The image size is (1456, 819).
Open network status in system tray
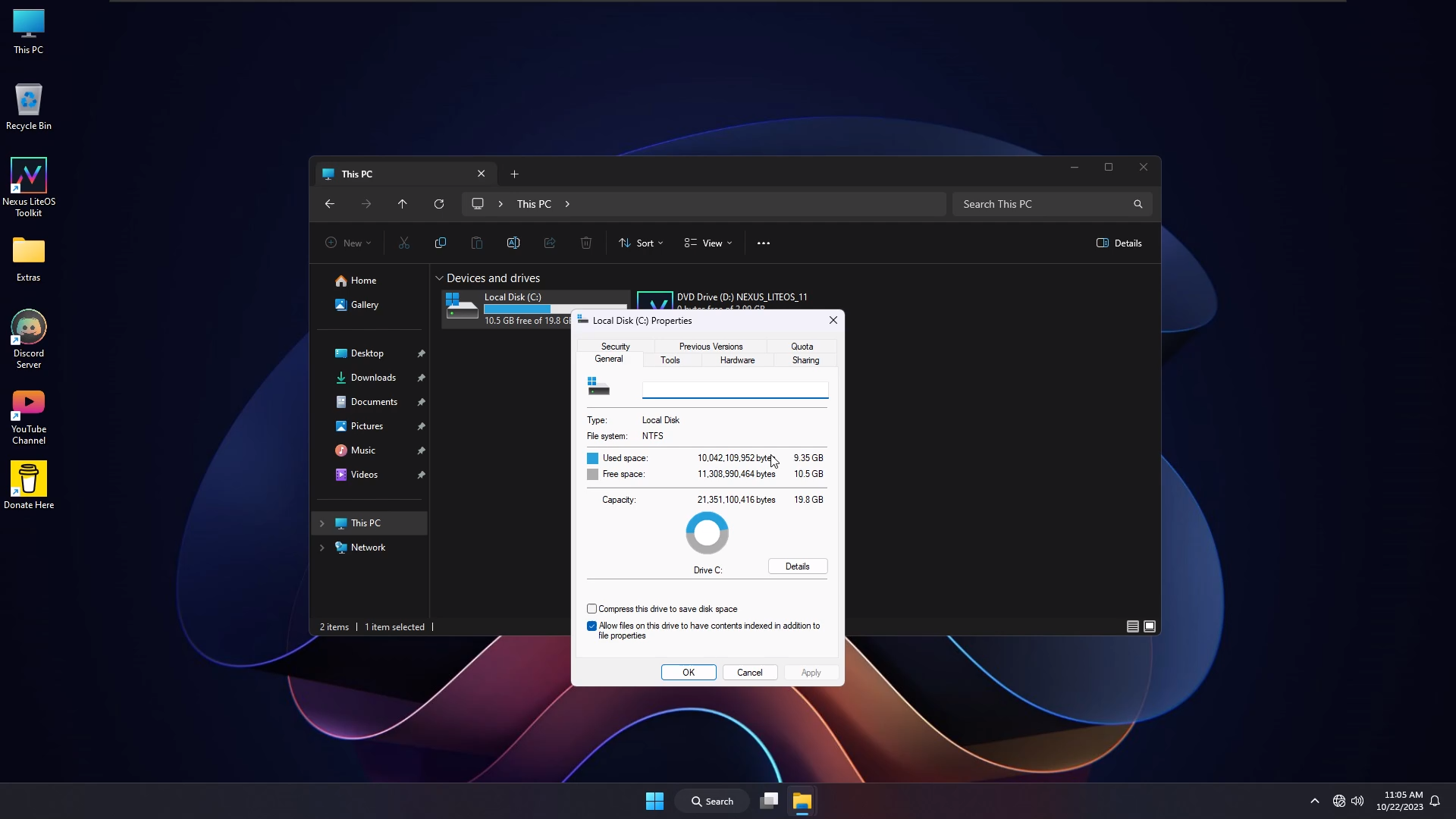(1339, 801)
